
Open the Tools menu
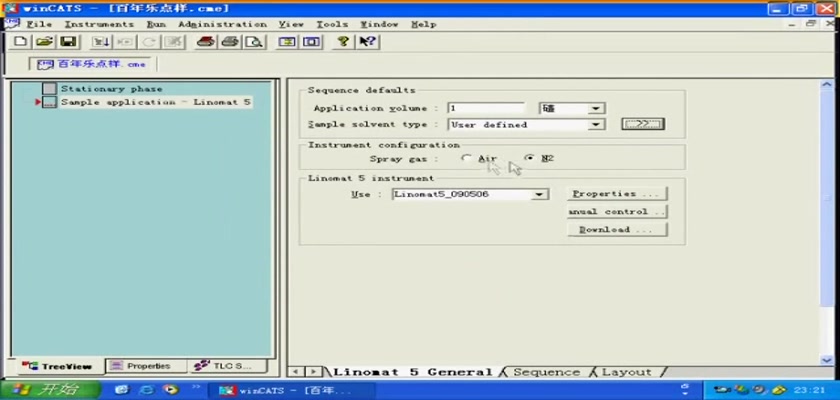(332, 24)
